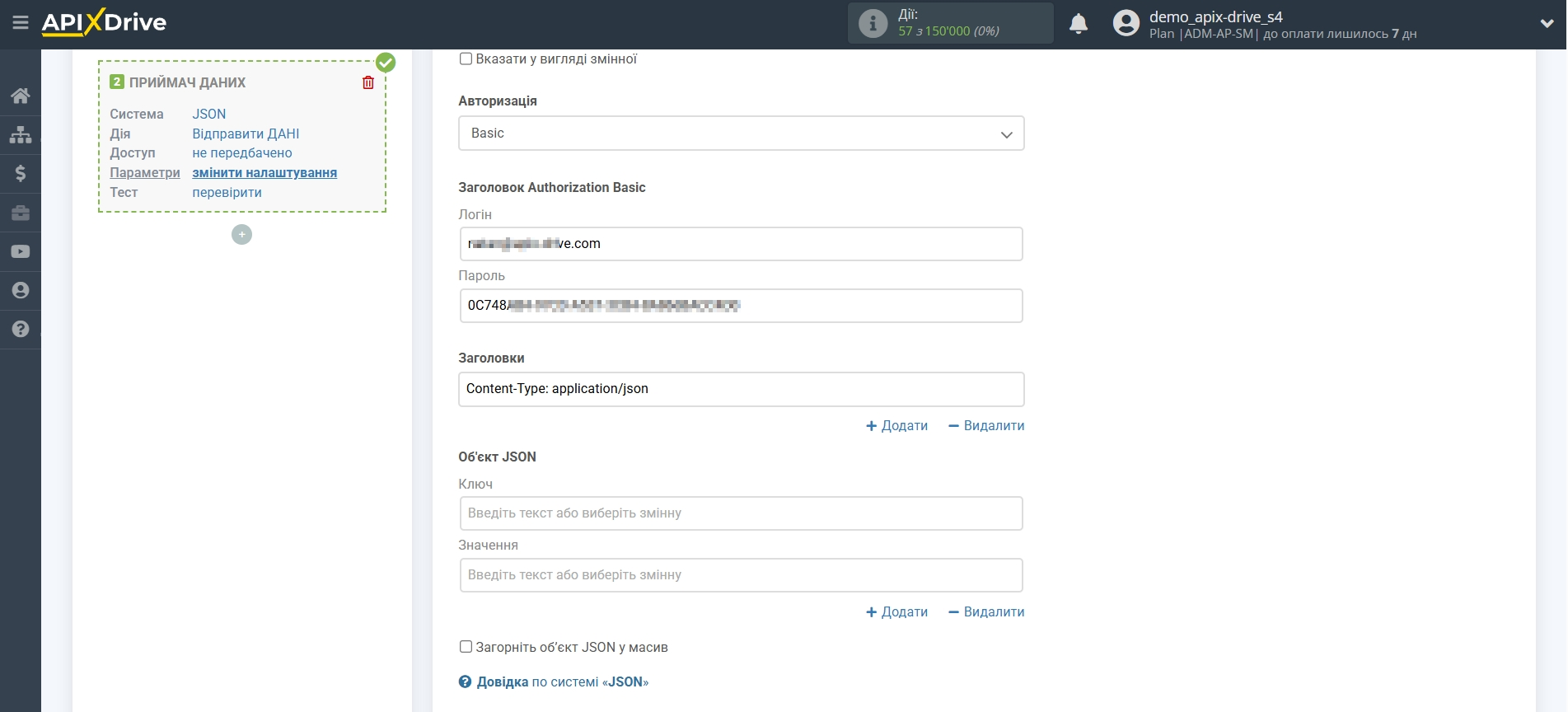
Task: Click the Content-Type header field
Action: [x=741, y=389]
